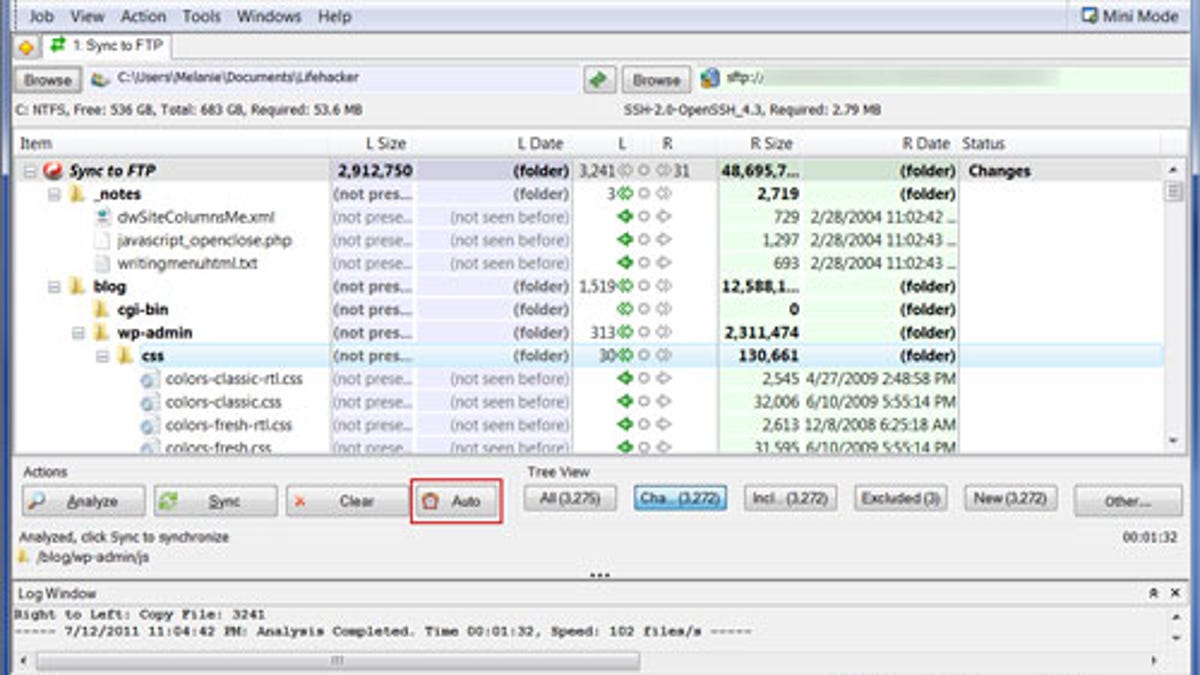Set colors-fresh-rtl.css row to copy right-to-left

point(626,425)
